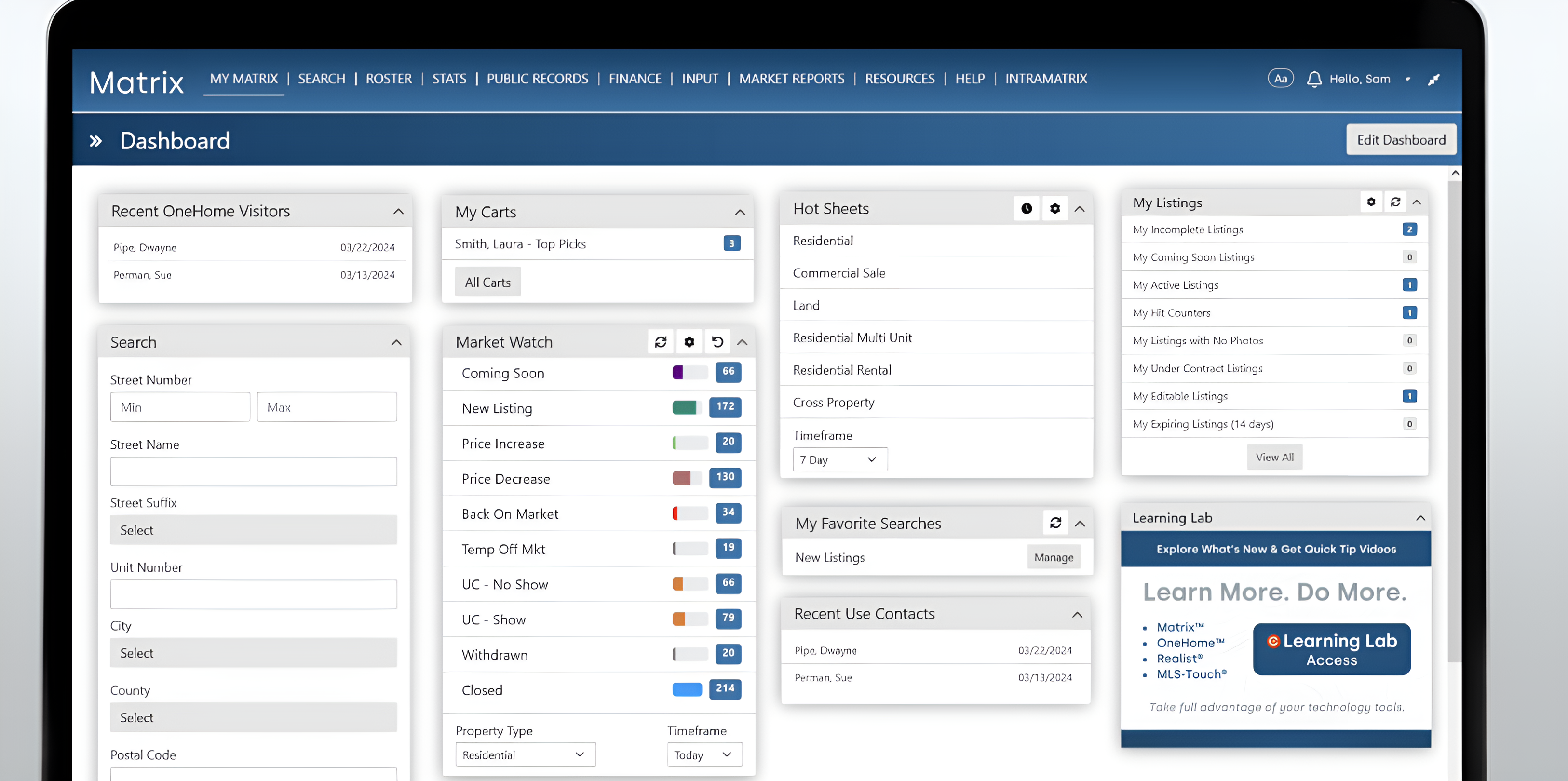The image size is (1568, 781).
Task: Click the Learning Lab Access graphic
Action: coord(1332,649)
